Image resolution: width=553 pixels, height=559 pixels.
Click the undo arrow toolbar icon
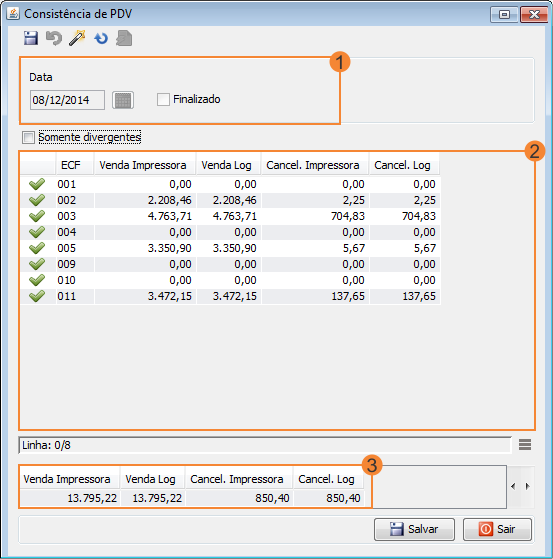tap(54, 38)
